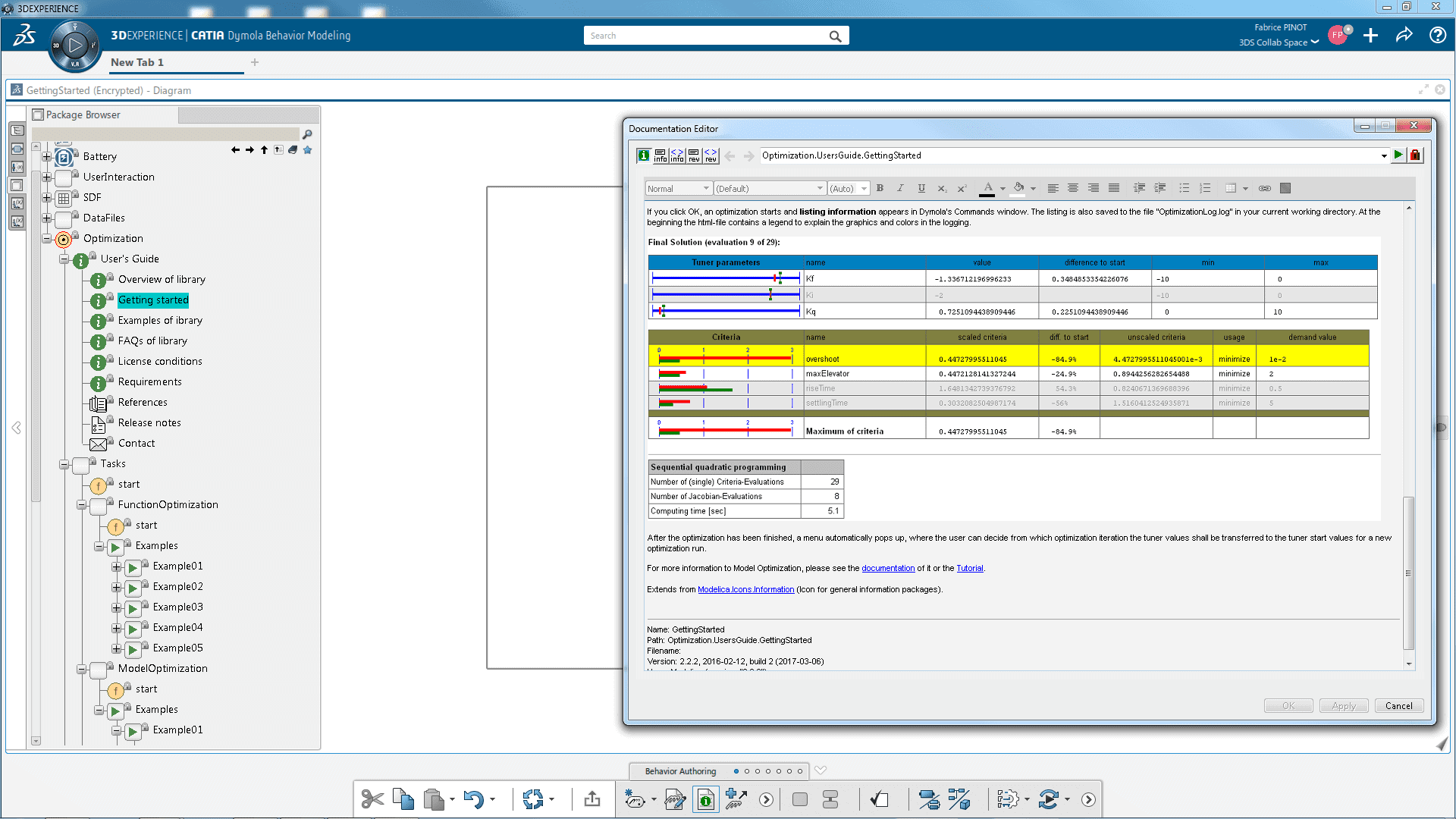Click the help question mark icon

1437,36
